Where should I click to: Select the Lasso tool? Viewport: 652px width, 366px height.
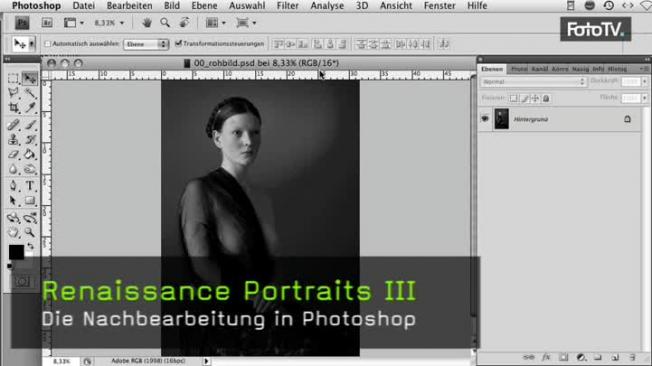(x=13, y=92)
